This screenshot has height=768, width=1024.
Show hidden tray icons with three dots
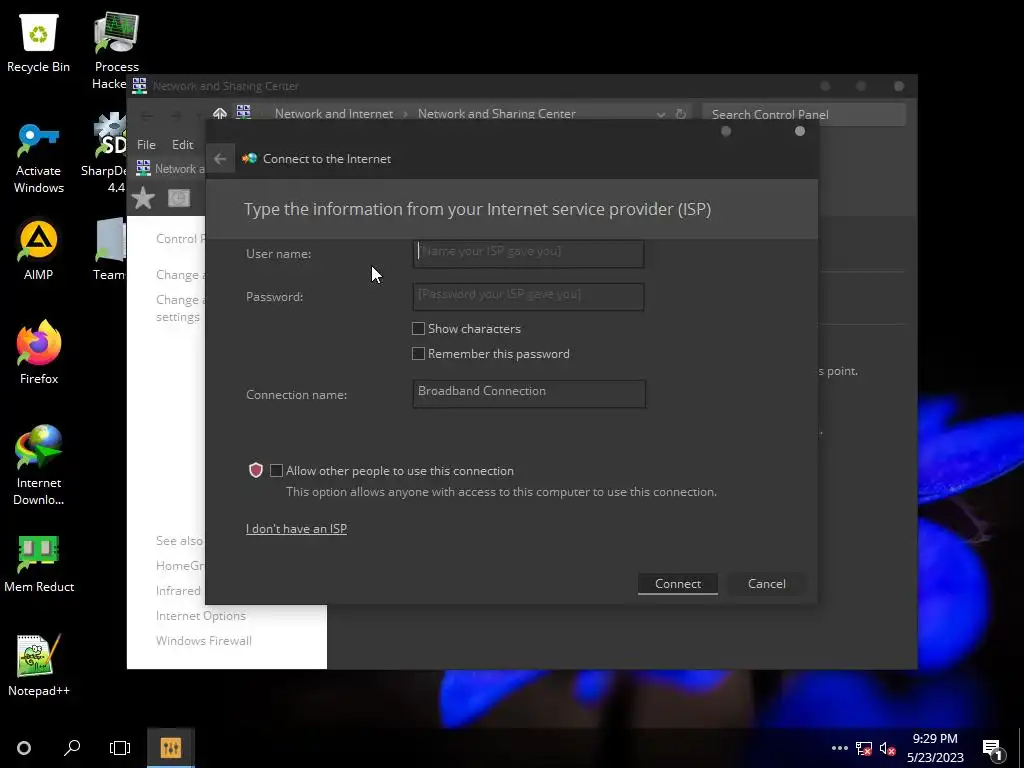[840, 748]
